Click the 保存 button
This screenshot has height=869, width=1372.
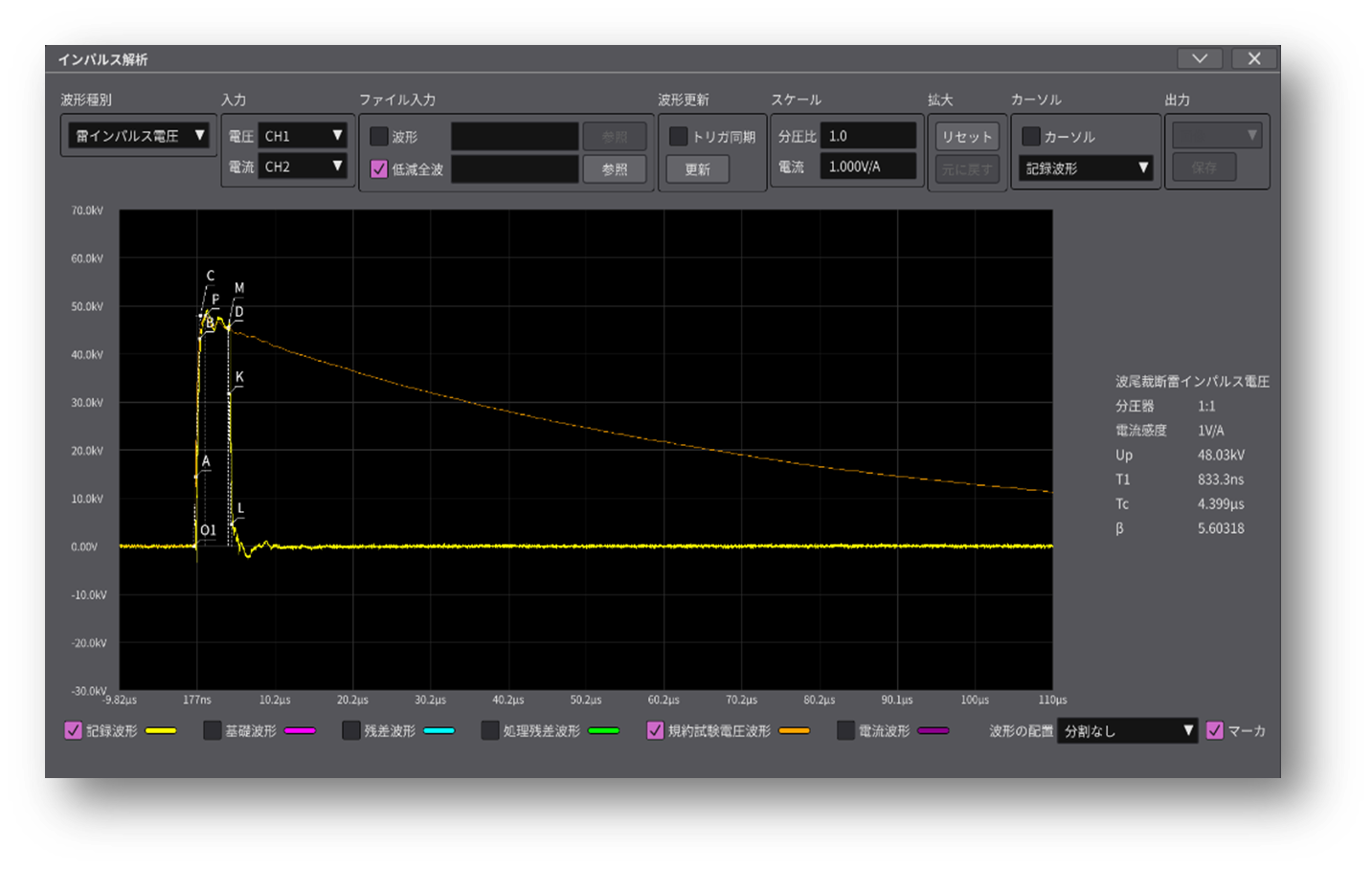[x=1204, y=167]
